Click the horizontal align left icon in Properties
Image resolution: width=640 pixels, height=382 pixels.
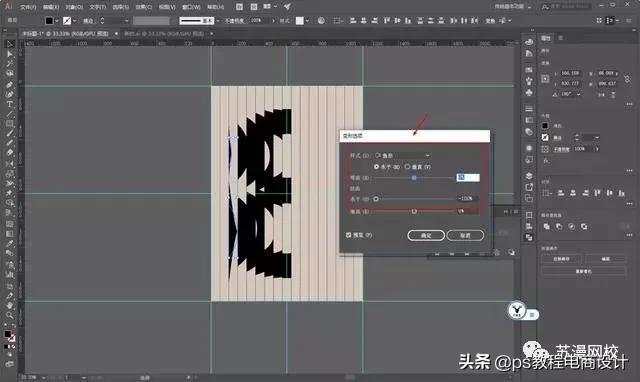tap(561, 193)
